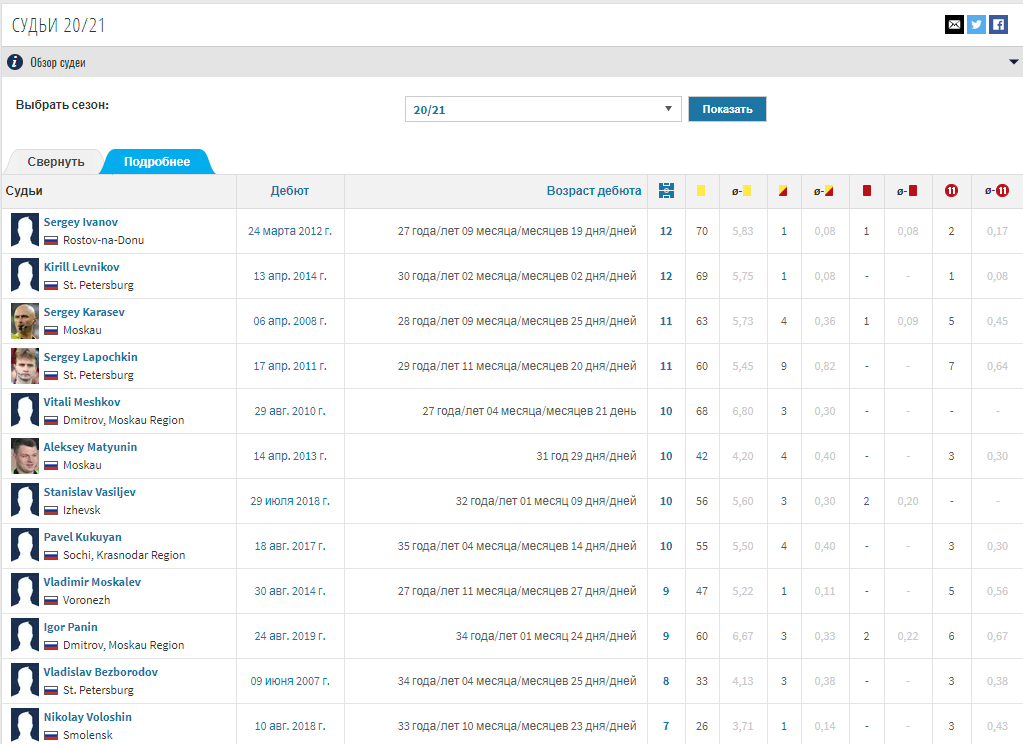Open Sergey Ivanov referee profile
Image resolution: width=1023 pixels, height=744 pixels.
pyautogui.click(x=81, y=222)
